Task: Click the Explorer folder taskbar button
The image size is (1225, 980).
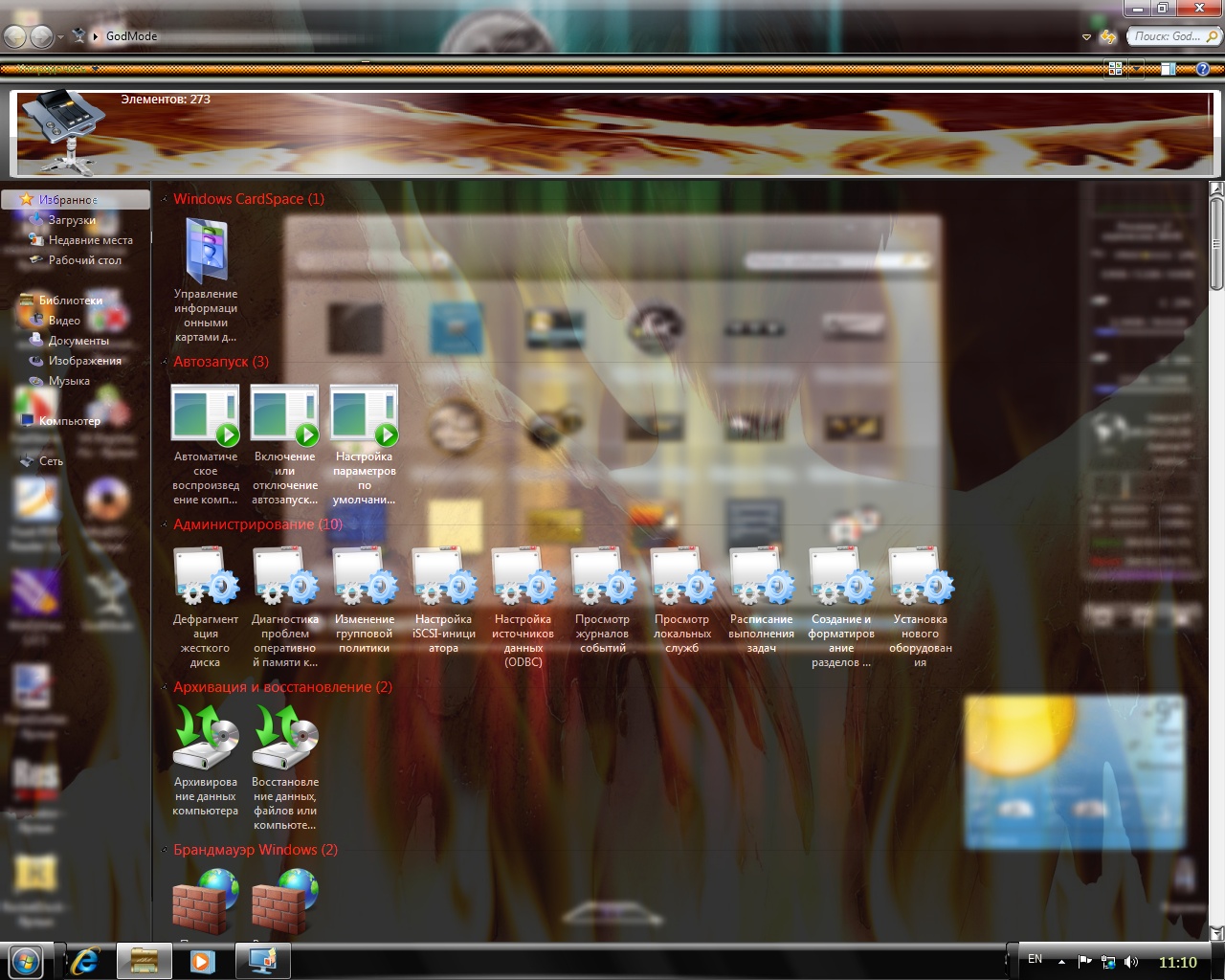Action: click(144, 961)
